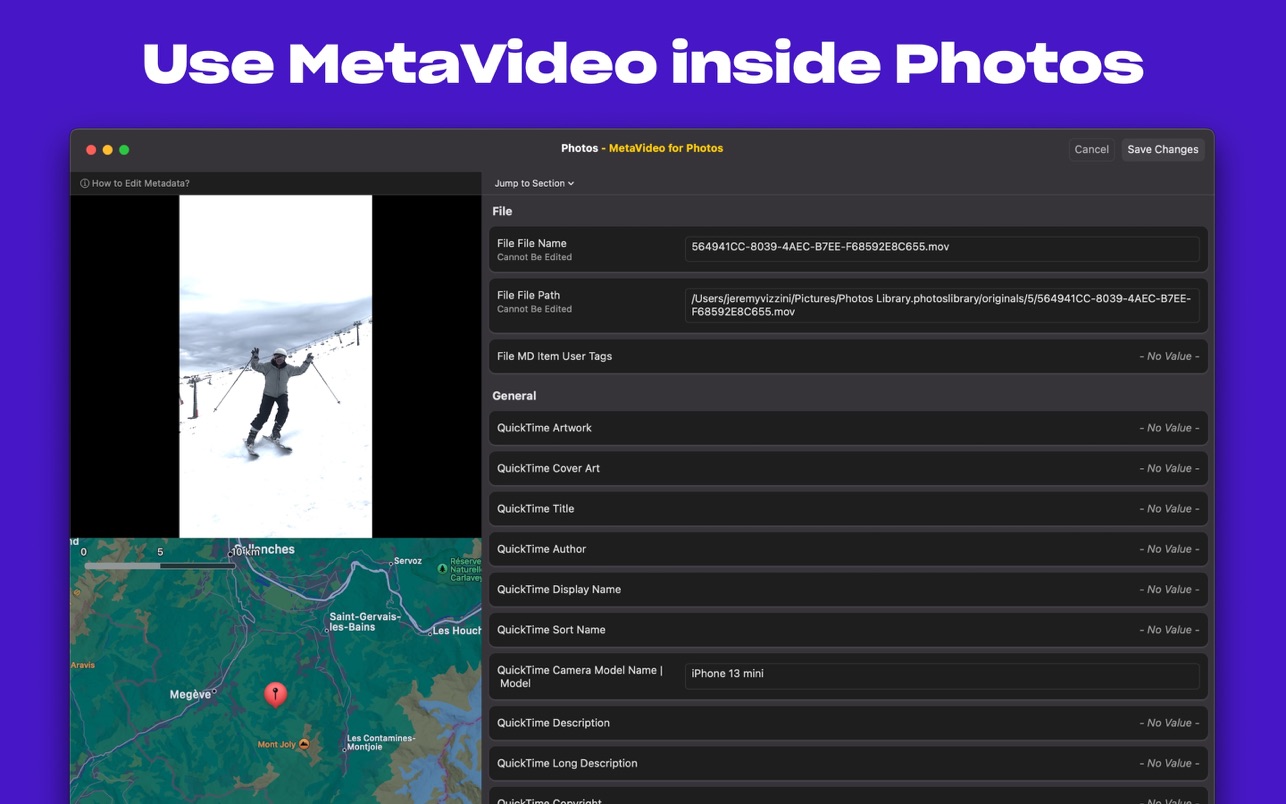The width and height of the screenshot is (1286, 804).
Task: Click the green fullscreen window button
Action: point(124,150)
